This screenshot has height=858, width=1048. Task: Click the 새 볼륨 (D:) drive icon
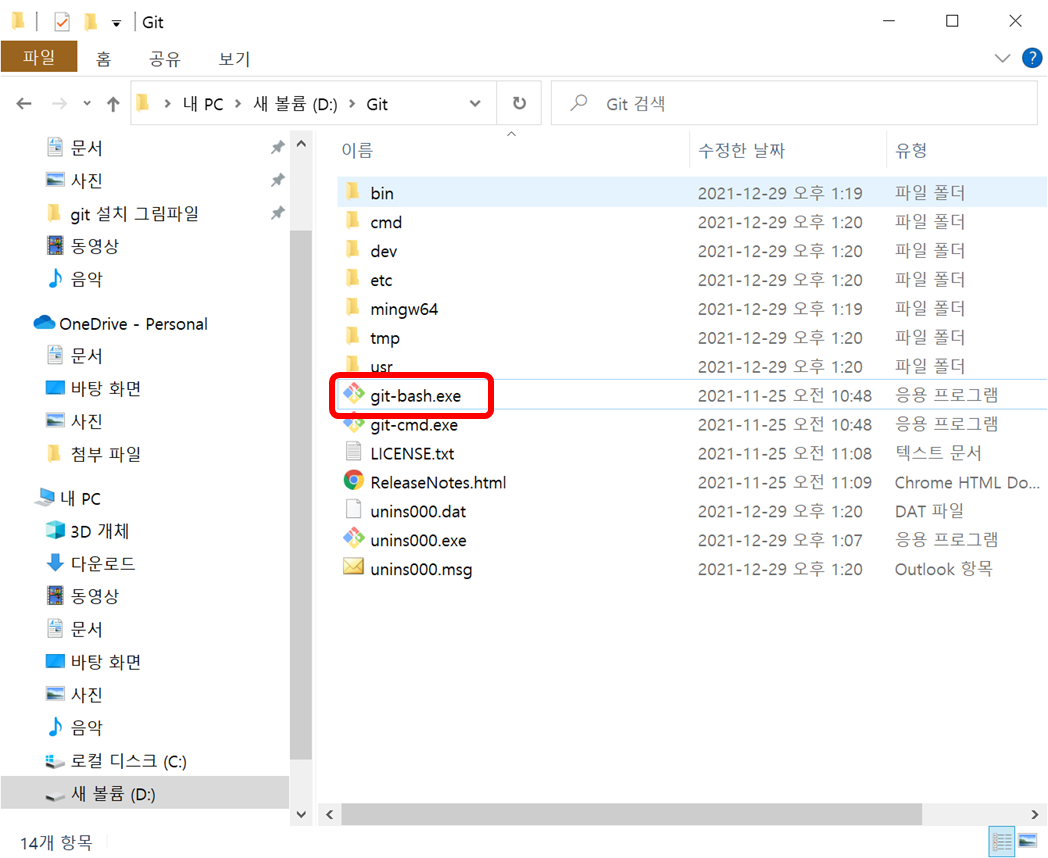tap(55, 795)
